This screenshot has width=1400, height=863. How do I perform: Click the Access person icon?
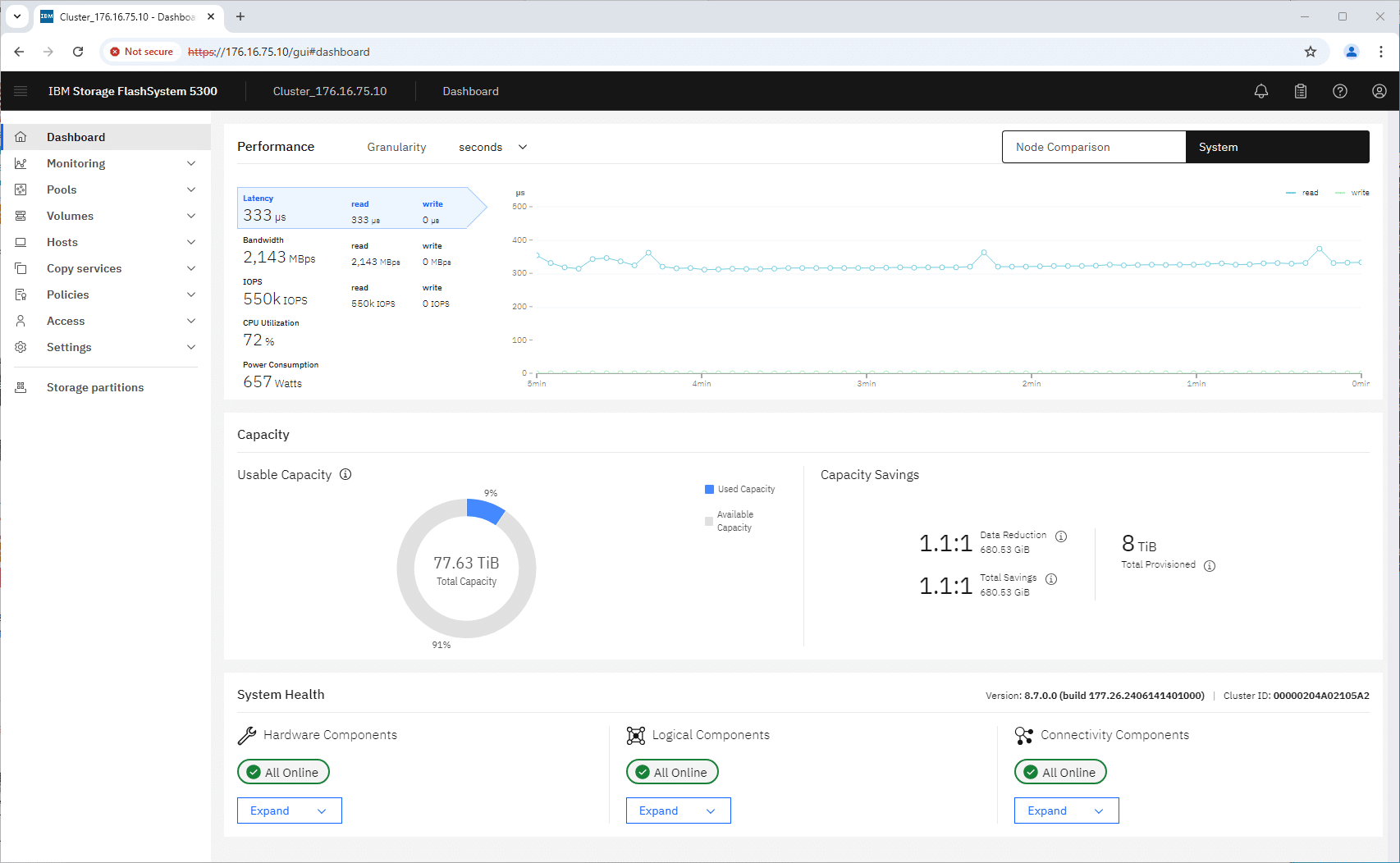point(21,321)
